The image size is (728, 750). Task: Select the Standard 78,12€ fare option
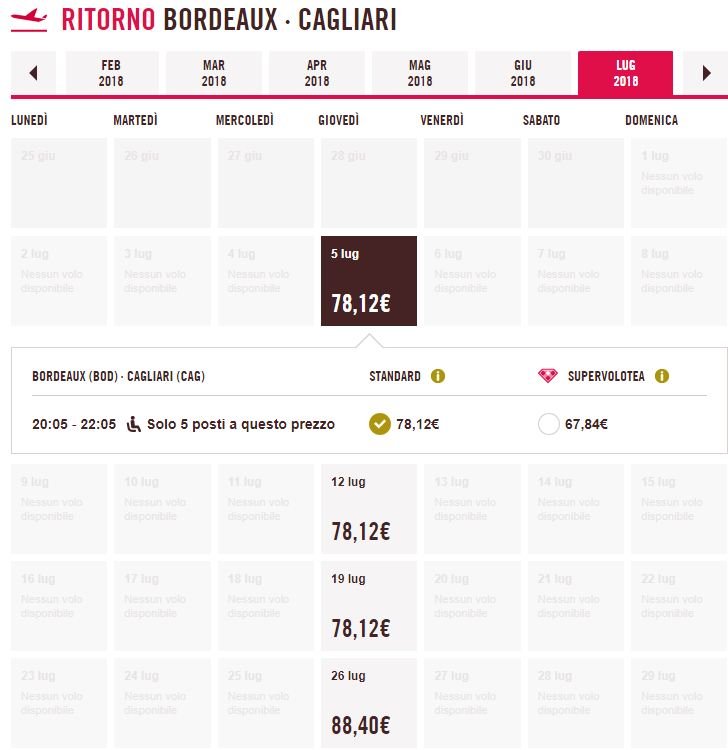[380, 424]
